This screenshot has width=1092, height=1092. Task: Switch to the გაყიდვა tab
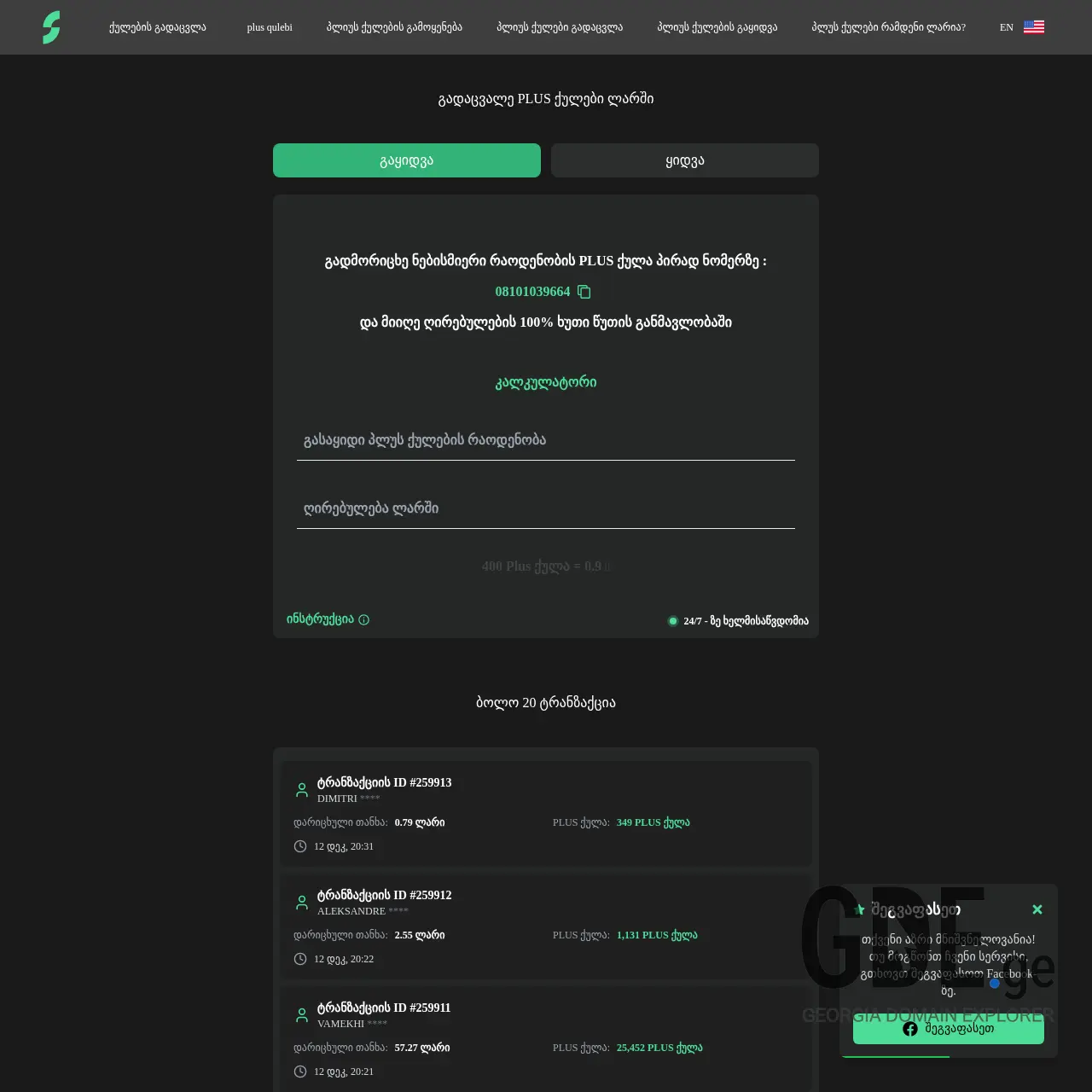tap(406, 160)
